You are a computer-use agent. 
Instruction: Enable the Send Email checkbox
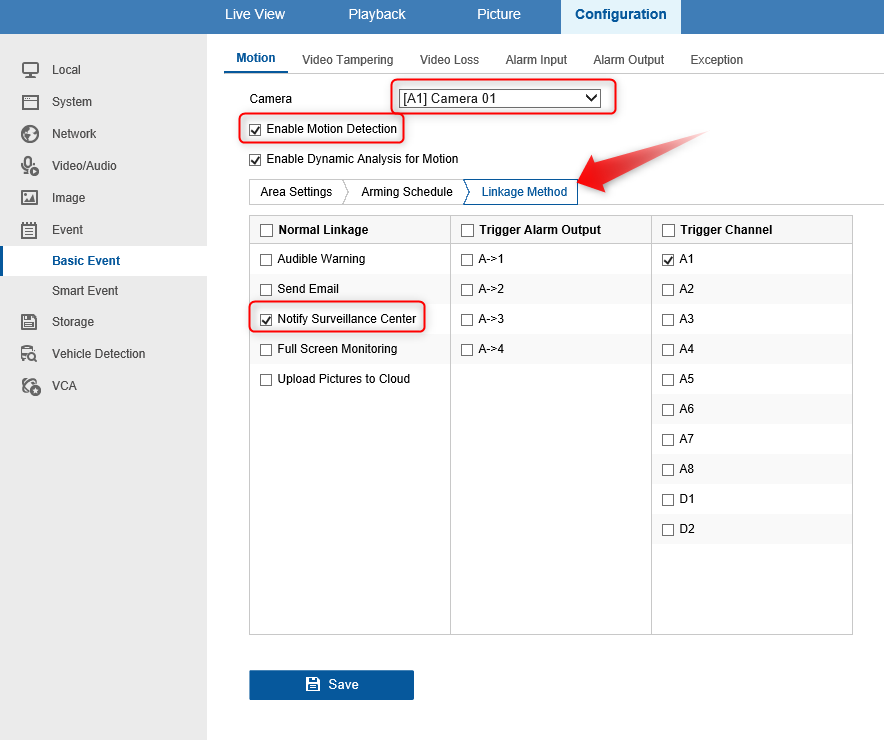(266, 290)
